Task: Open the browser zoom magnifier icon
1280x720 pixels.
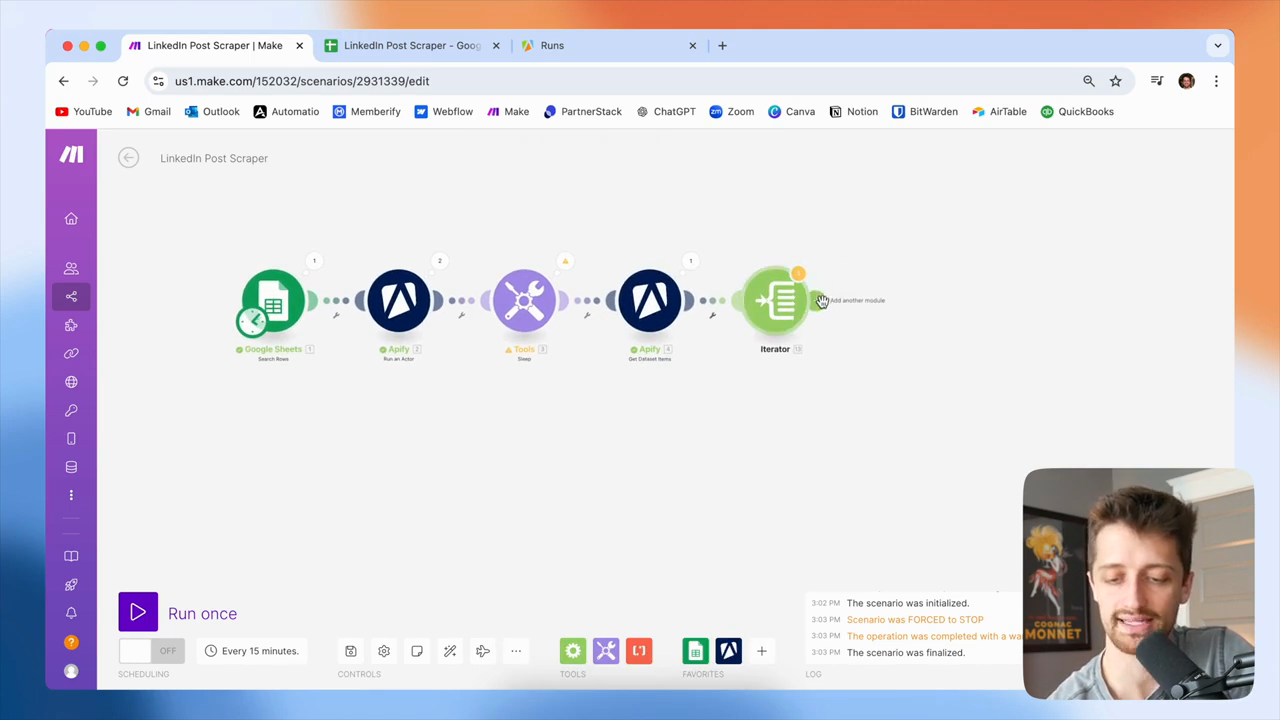Action: tap(1089, 81)
